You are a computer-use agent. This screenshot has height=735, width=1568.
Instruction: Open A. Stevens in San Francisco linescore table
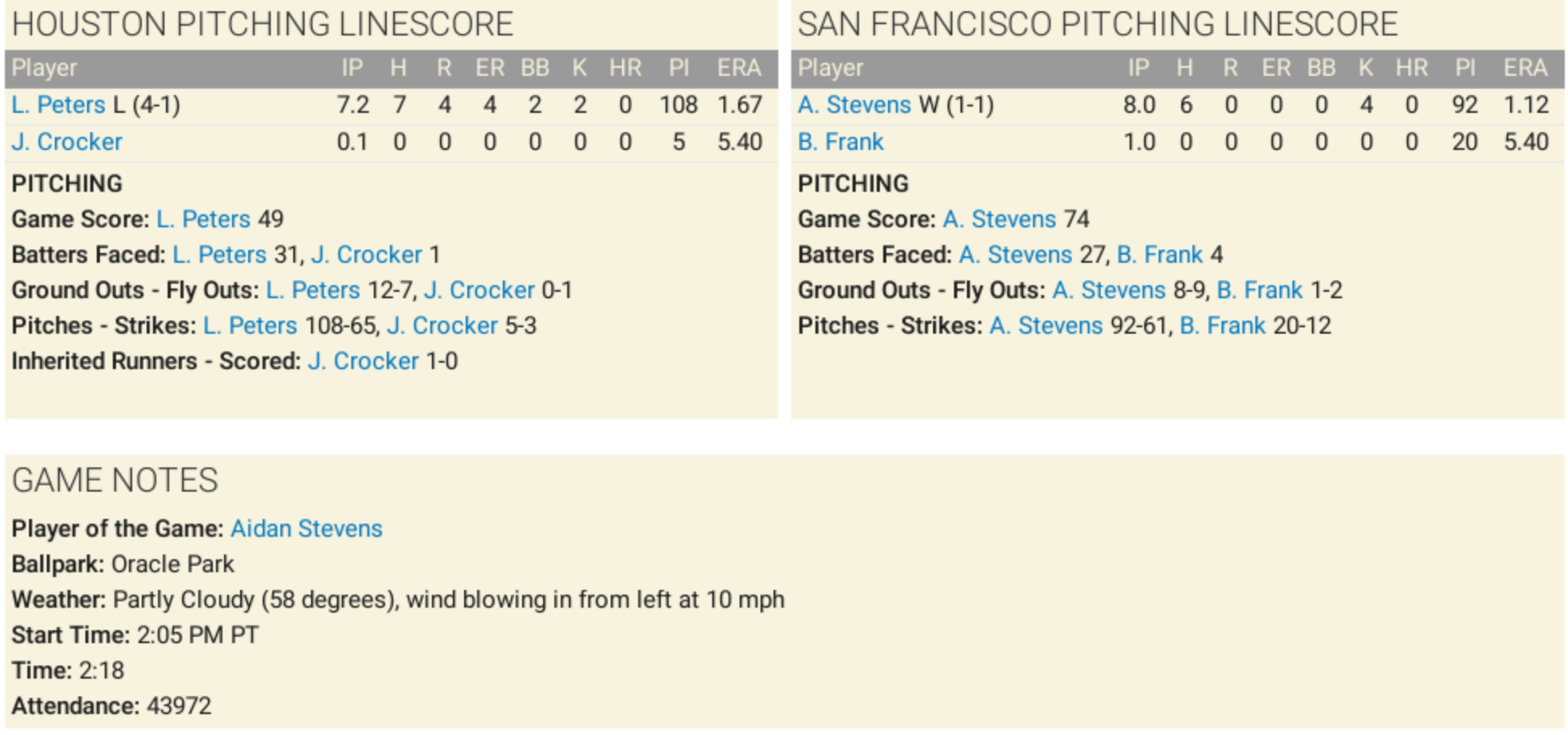(x=854, y=105)
